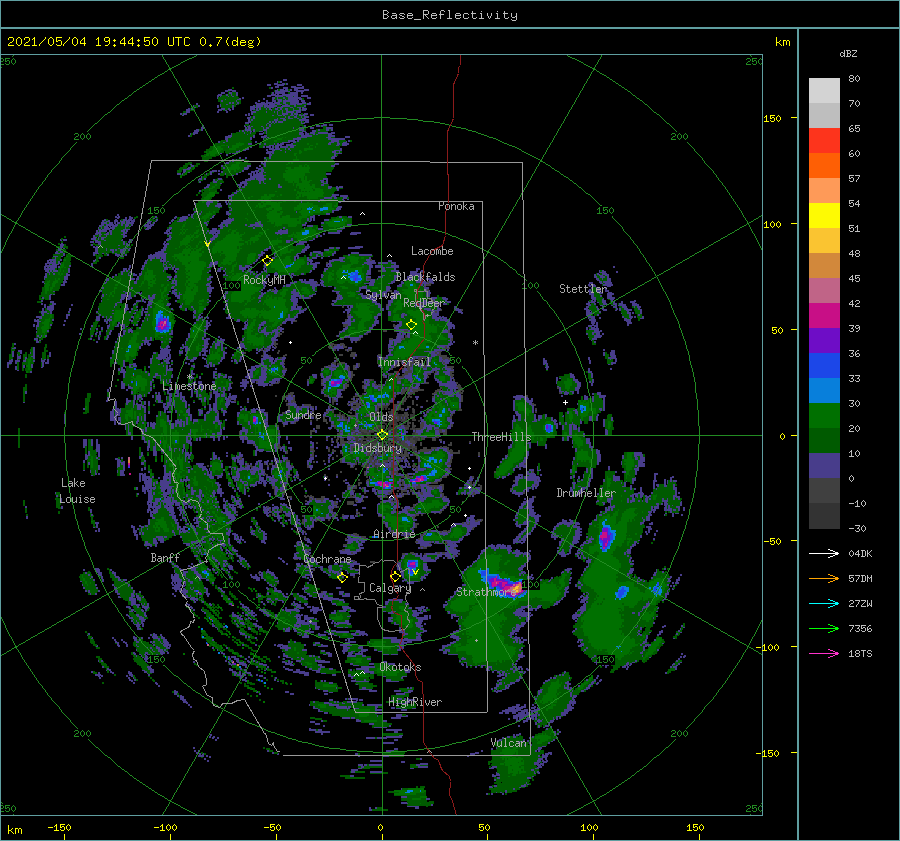Pick the bright green legend swatch between 30 and 20
Screen dimensions: 900x841
point(824,416)
